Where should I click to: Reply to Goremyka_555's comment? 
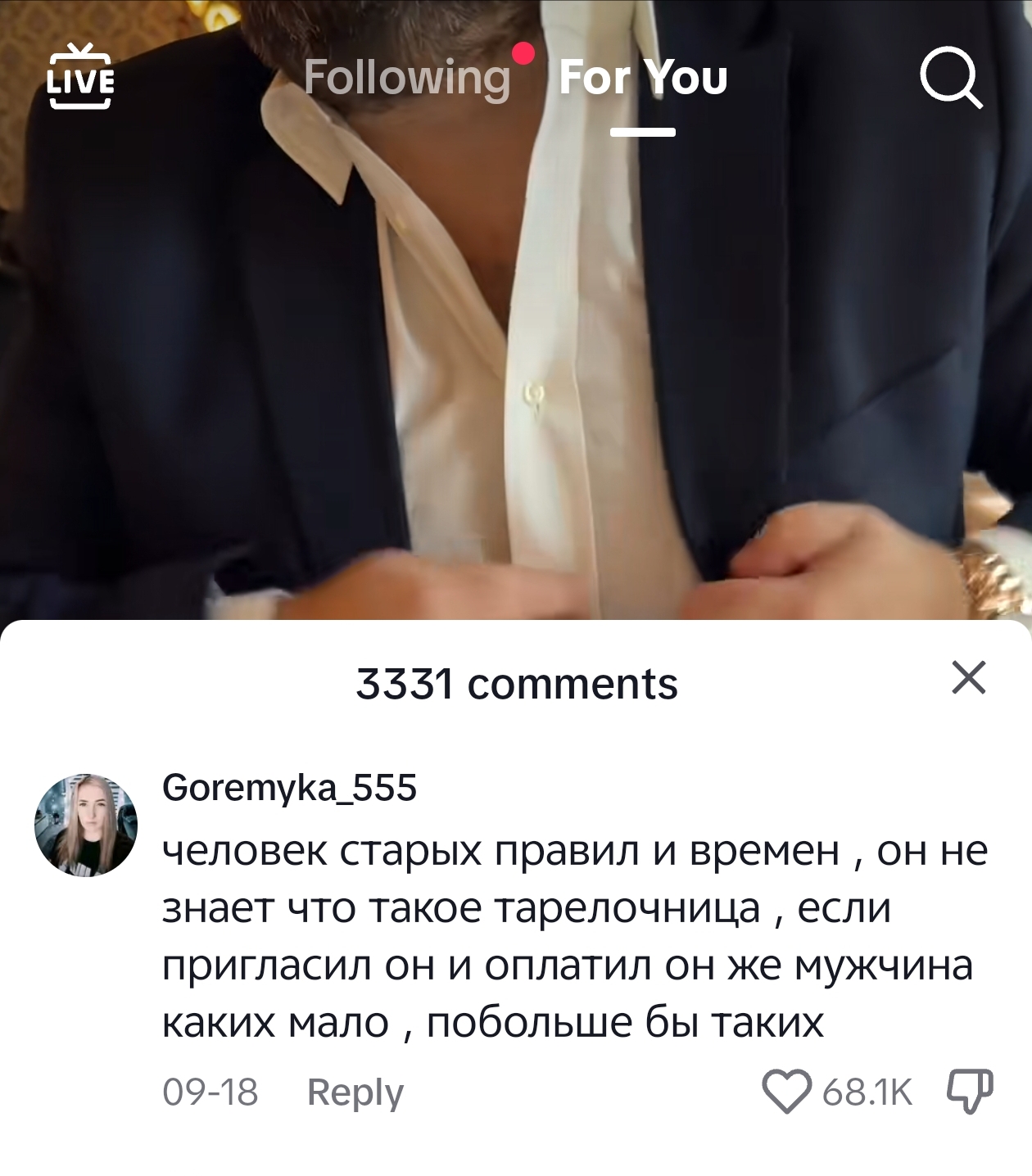coord(355,1092)
